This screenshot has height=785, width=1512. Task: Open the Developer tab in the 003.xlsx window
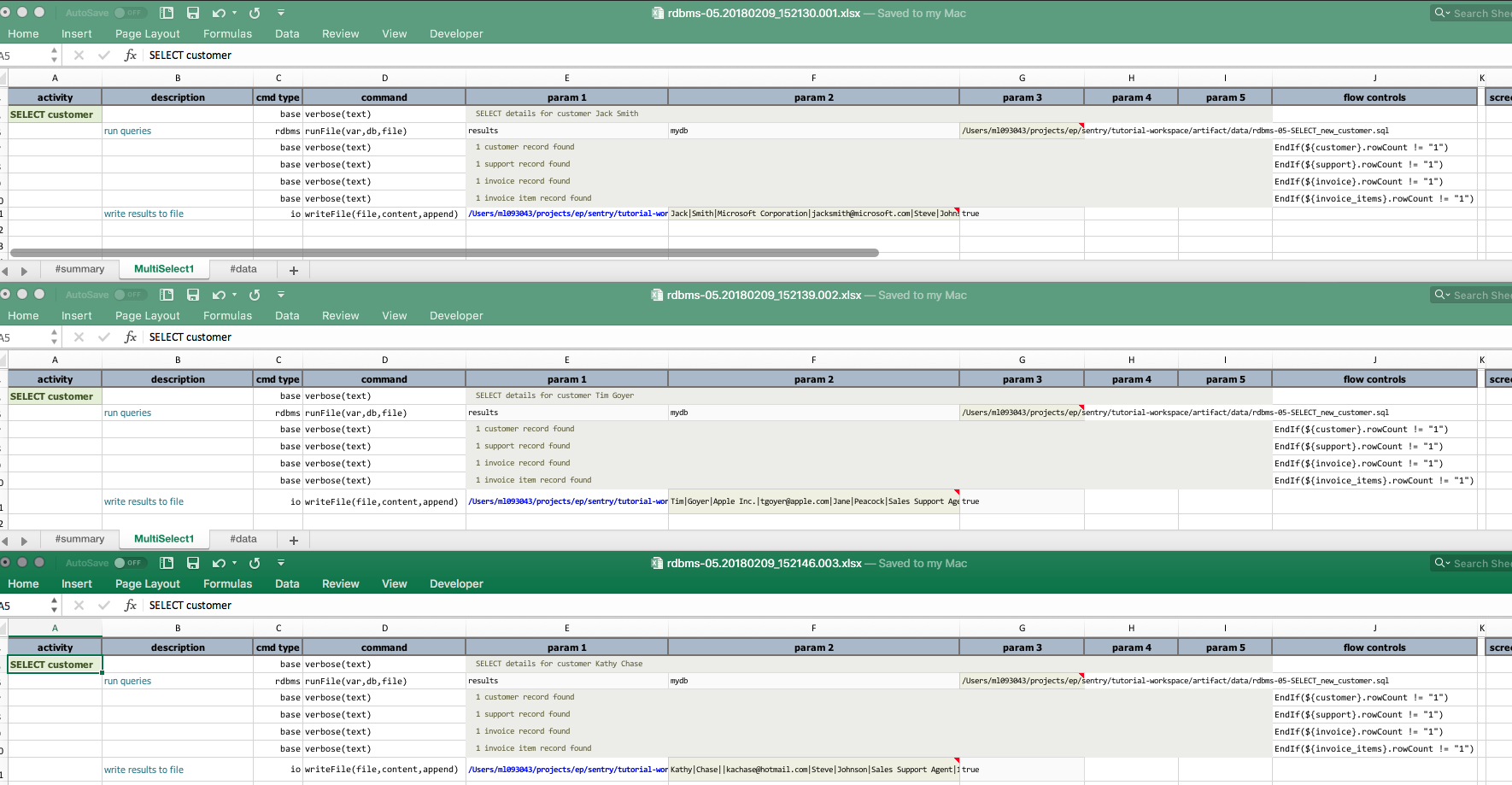click(x=456, y=583)
